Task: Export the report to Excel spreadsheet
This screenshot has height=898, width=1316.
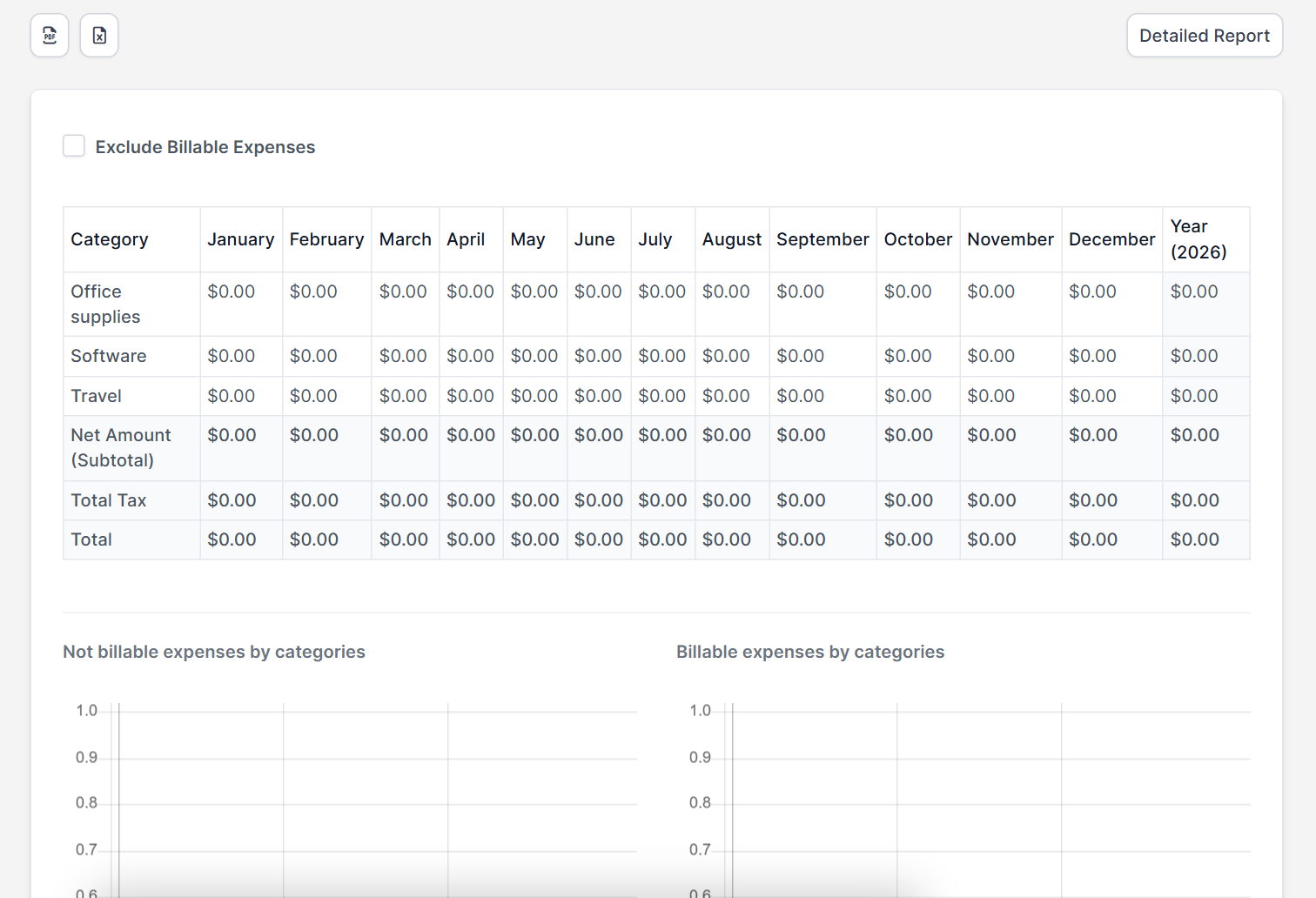Action: tap(99, 36)
